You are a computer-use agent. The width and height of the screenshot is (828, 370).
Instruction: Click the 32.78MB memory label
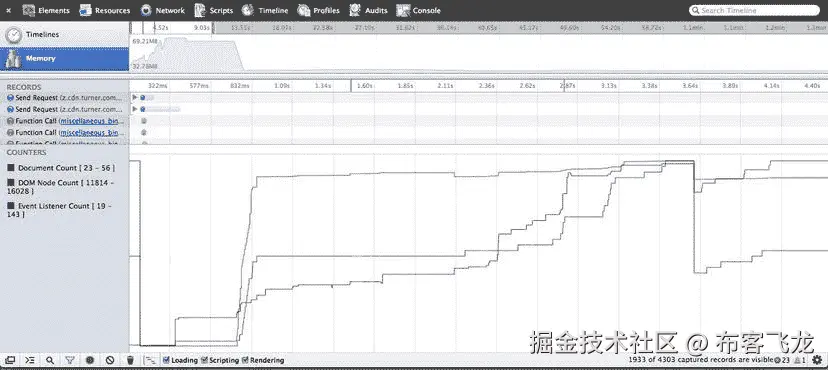pyautogui.click(x=145, y=67)
